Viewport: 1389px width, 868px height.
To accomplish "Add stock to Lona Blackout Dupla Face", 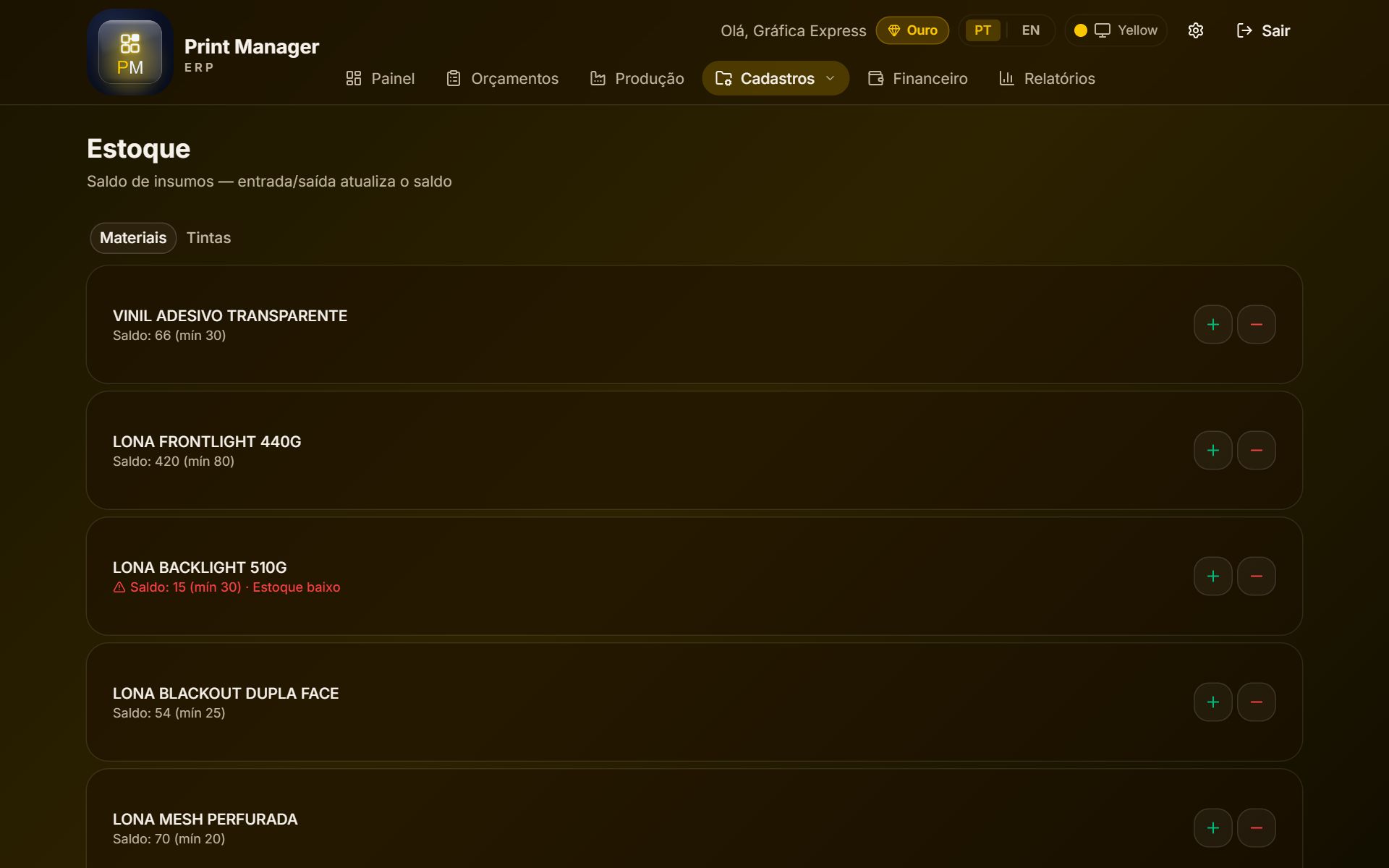I will (1213, 702).
